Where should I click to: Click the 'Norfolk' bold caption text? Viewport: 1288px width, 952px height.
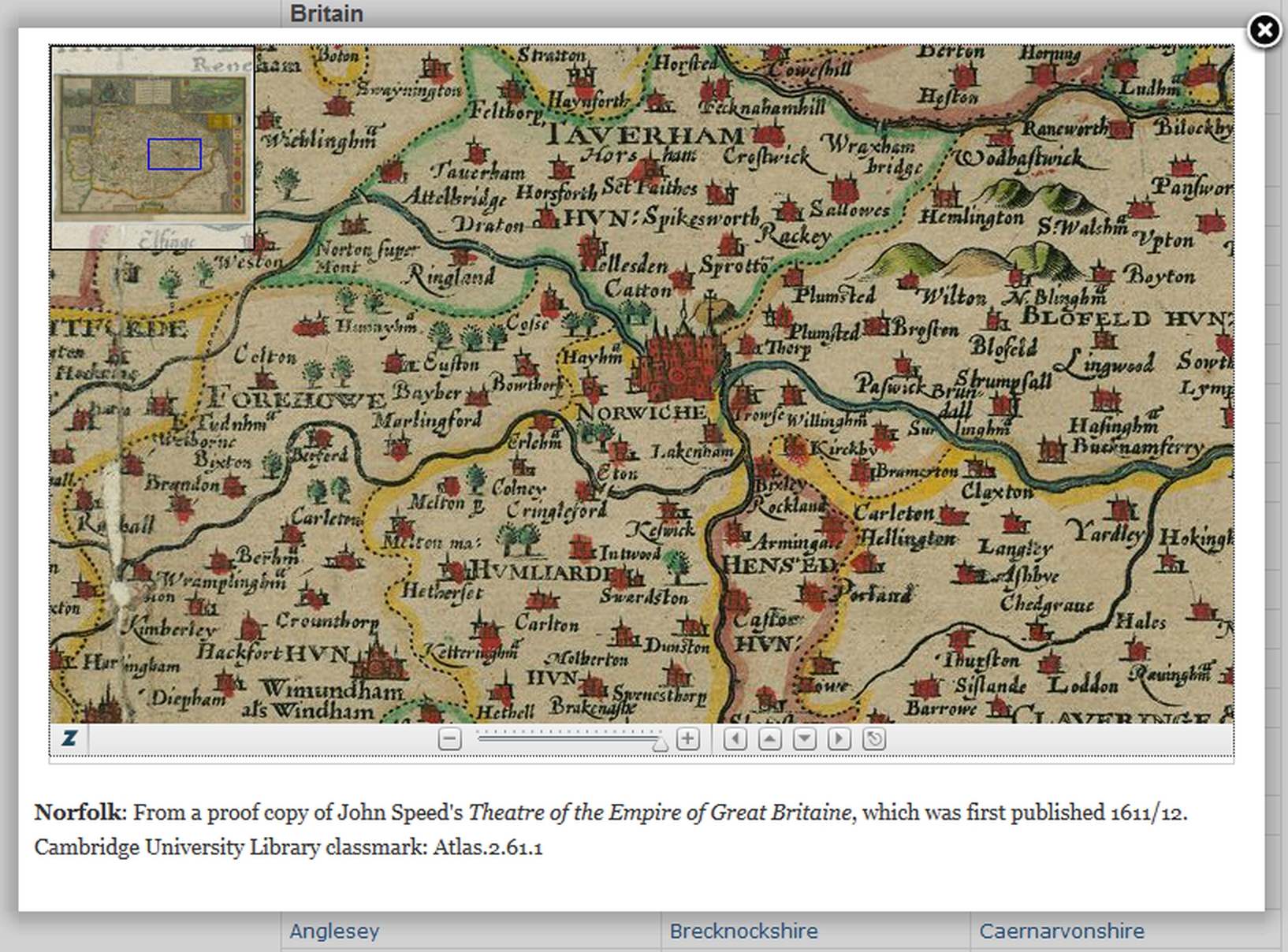click(77, 813)
